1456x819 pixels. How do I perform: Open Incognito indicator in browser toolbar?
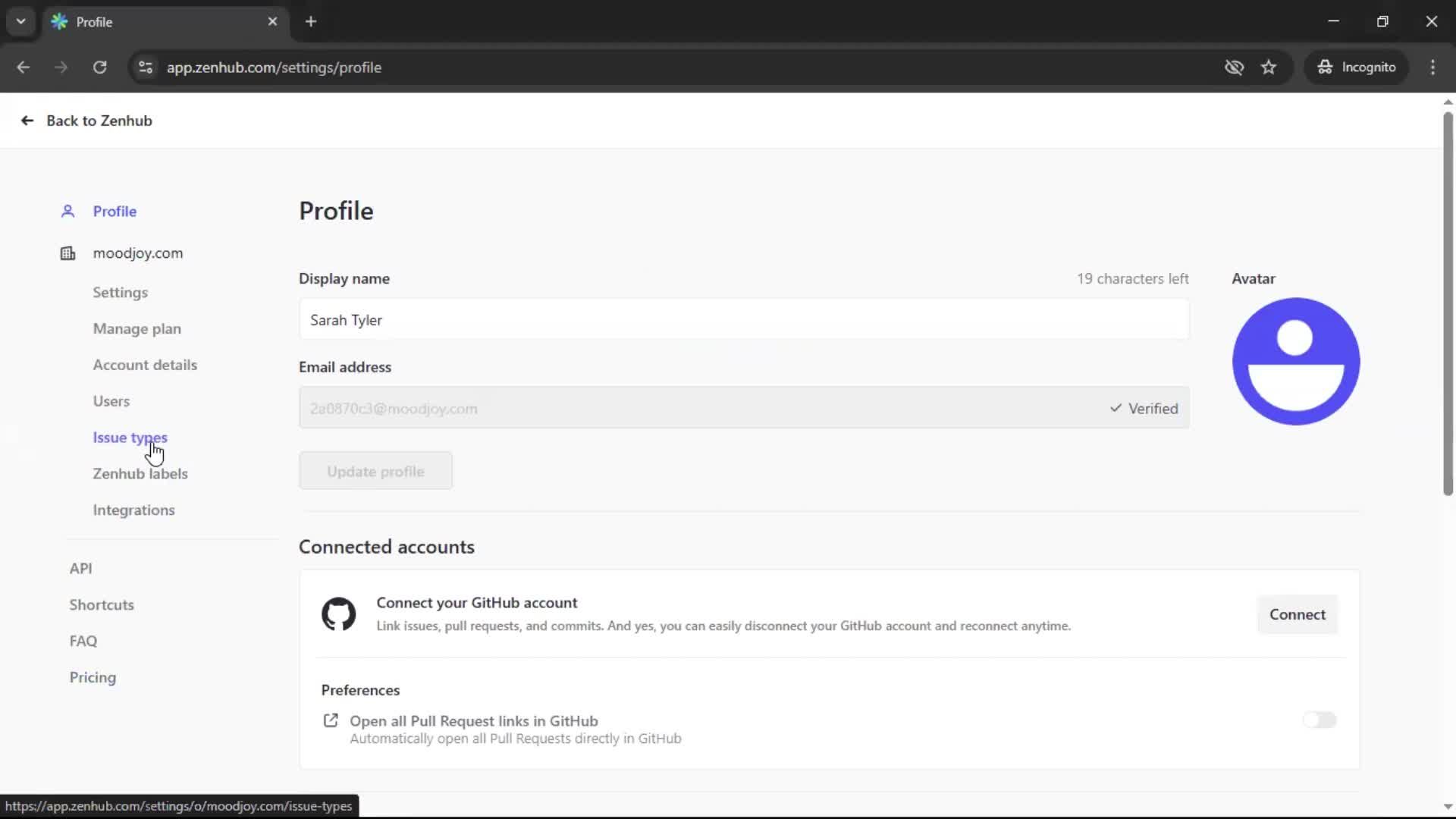point(1357,67)
